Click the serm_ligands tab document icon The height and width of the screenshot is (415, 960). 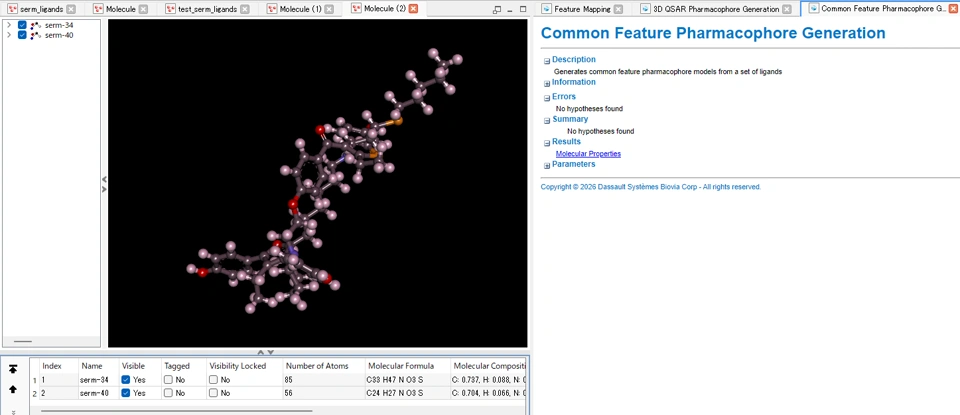click(12, 9)
